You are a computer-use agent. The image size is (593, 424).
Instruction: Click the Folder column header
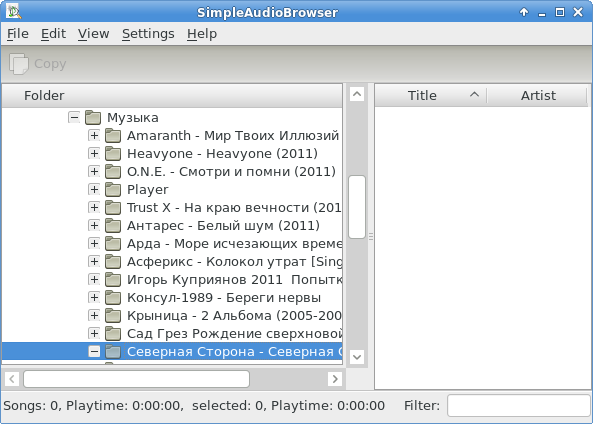click(x=172, y=96)
